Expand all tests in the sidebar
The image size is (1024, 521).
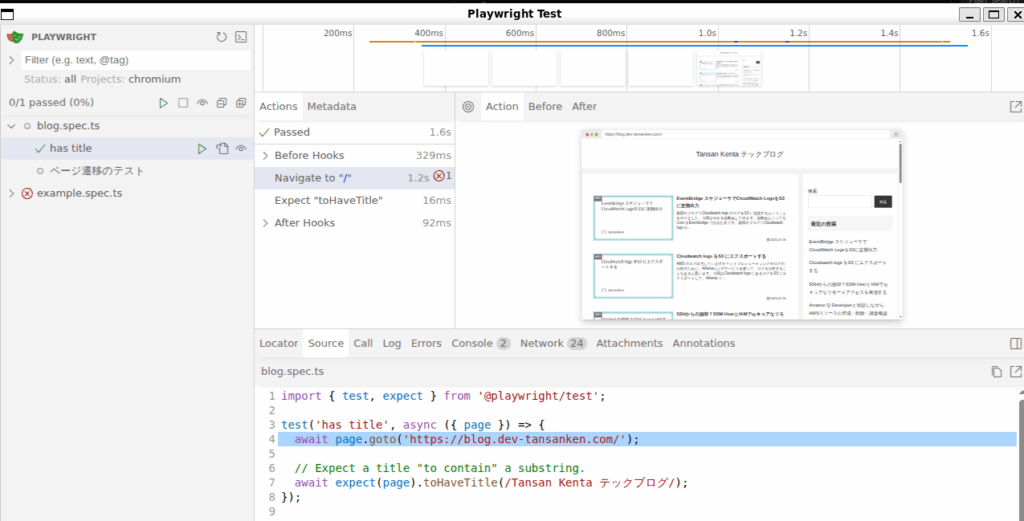pos(241,103)
